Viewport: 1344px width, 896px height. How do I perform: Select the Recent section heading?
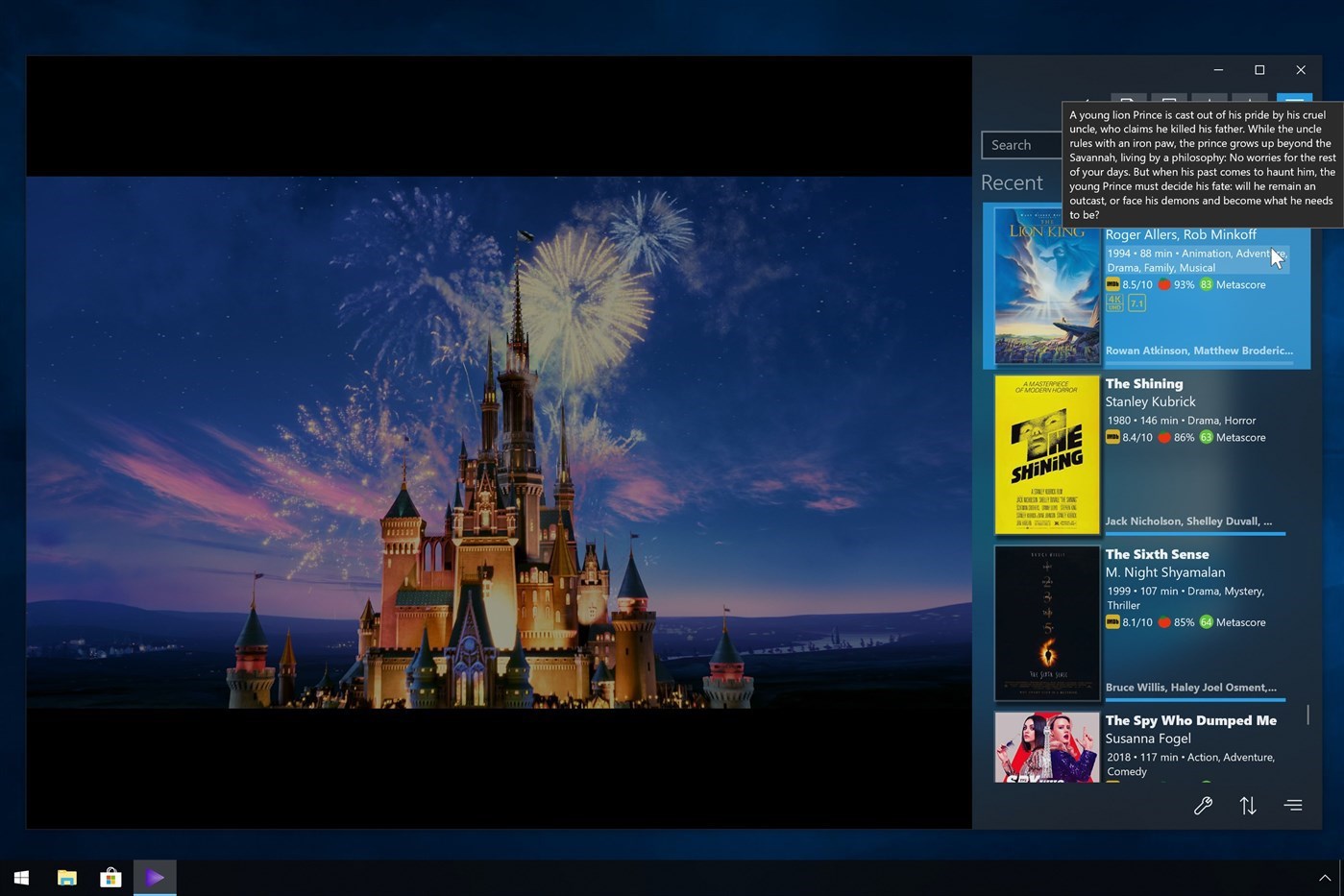[x=1012, y=182]
